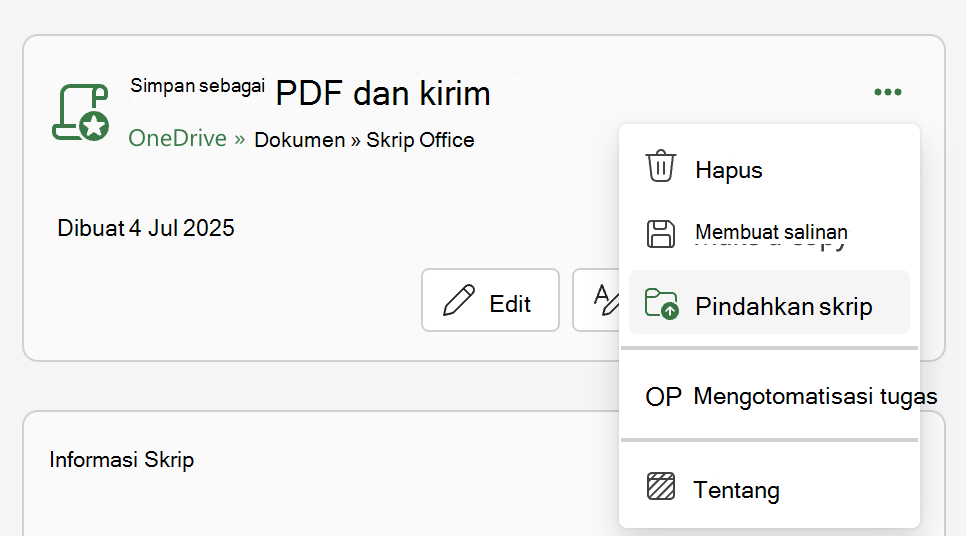966x536 pixels.
Task: Click the folder icon beside Pindahkan skrip
Action: 662,304
